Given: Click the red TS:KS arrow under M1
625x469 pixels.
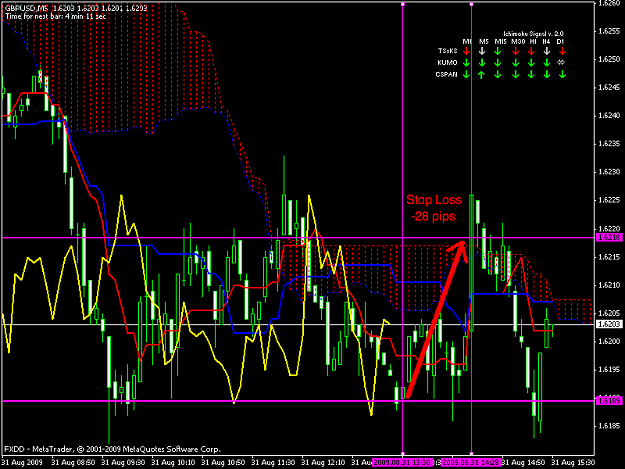Looking at the screenshot, I should (466, 51).
